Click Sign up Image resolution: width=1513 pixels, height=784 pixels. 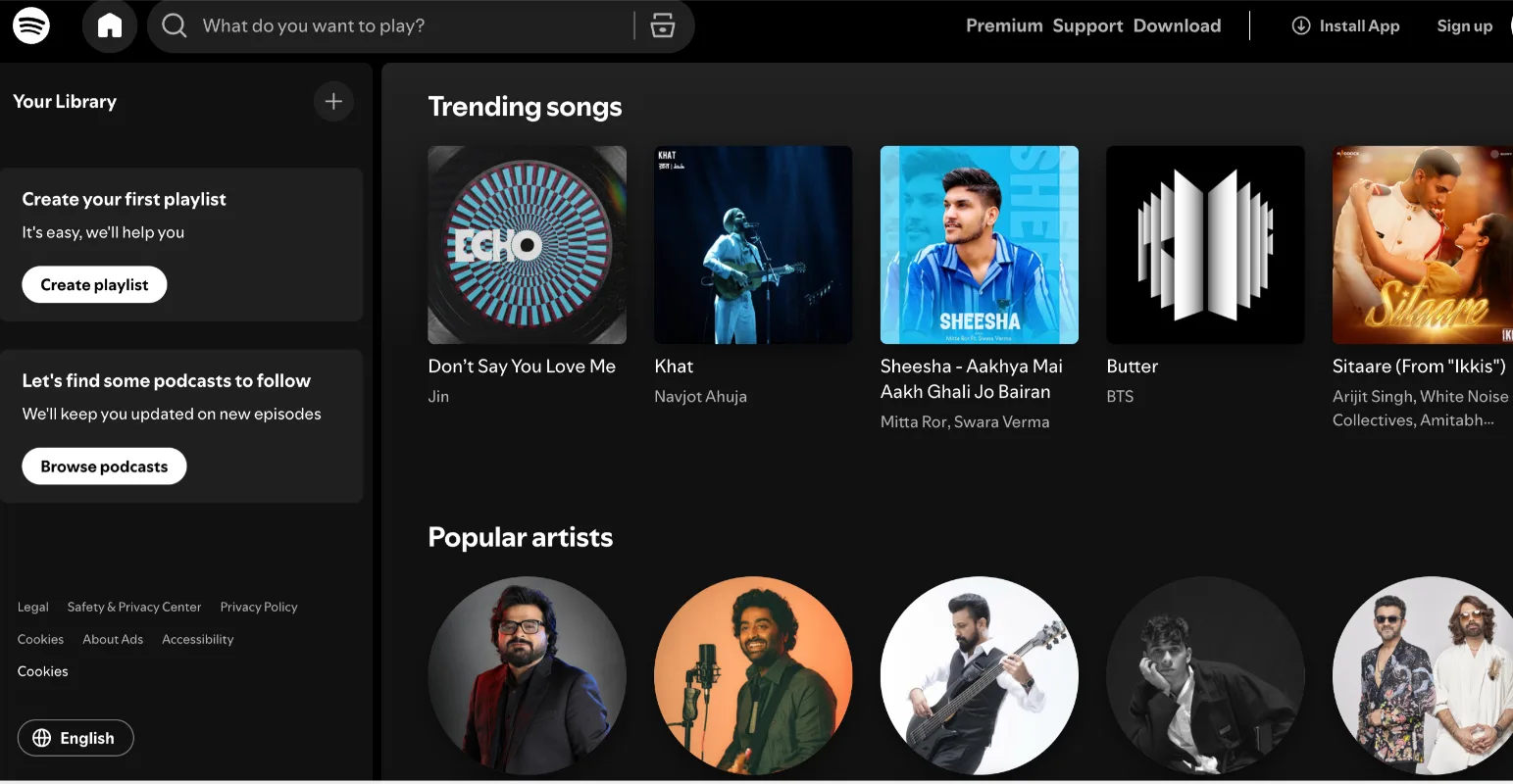(1464, 25)
